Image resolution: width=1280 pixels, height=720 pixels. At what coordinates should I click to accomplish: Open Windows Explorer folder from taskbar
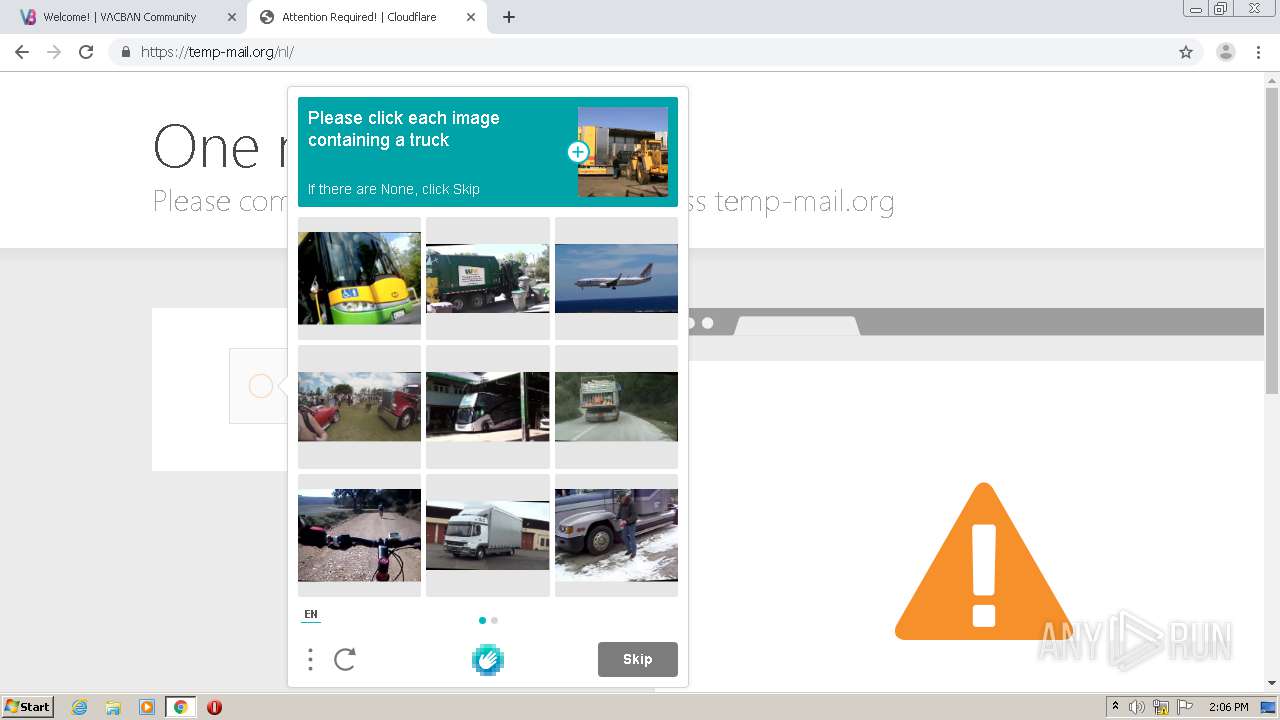pyautogui.click(x=113, y=707)
